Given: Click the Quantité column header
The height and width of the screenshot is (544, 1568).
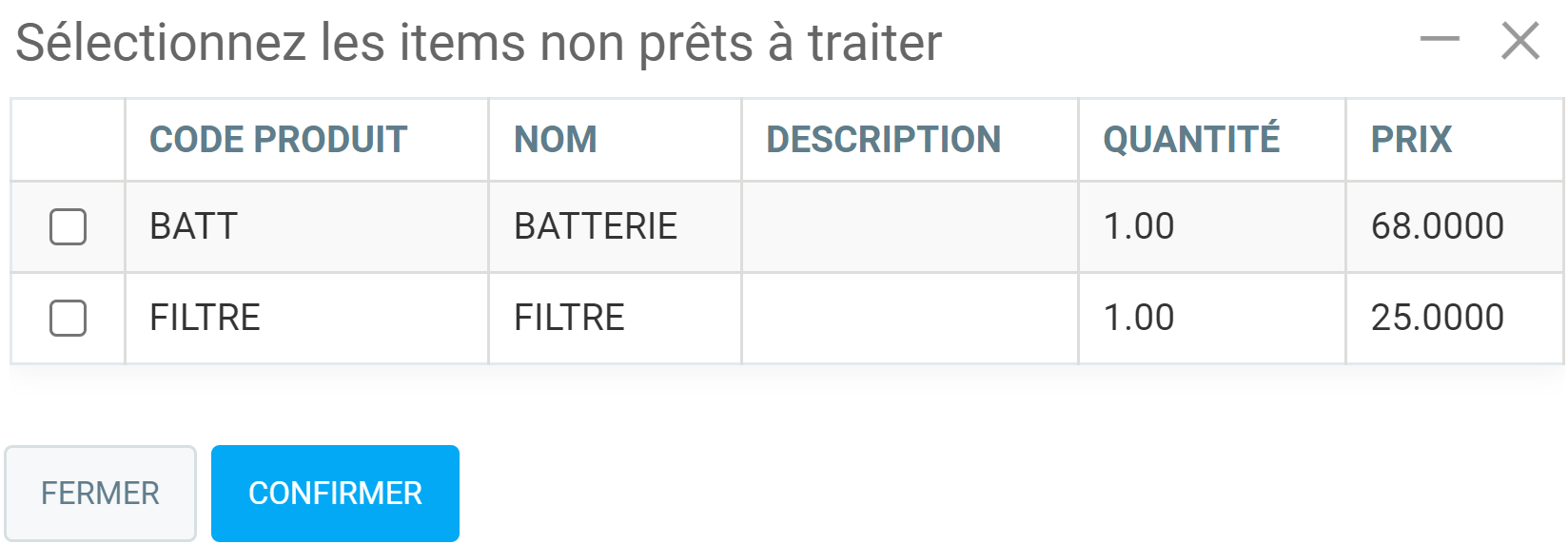Looking at the screenshot, I should point(1191,140).
